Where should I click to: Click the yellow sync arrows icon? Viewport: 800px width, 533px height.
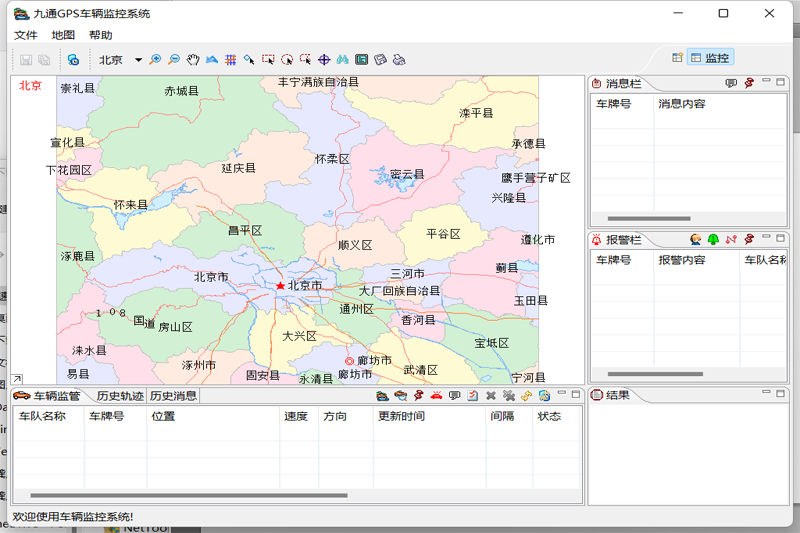pos(527,395)
